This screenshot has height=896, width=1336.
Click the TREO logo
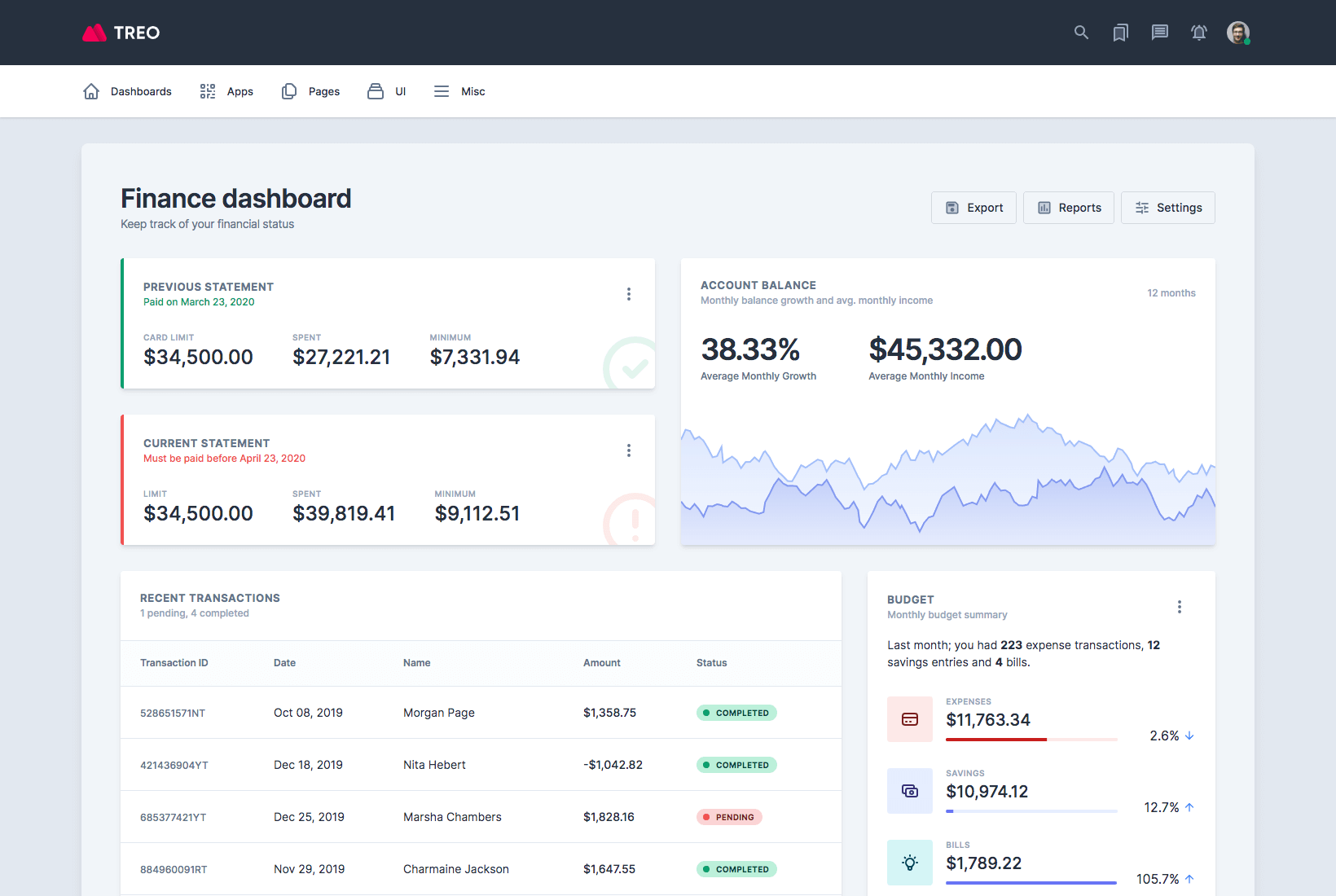click(x=121, y=33)
